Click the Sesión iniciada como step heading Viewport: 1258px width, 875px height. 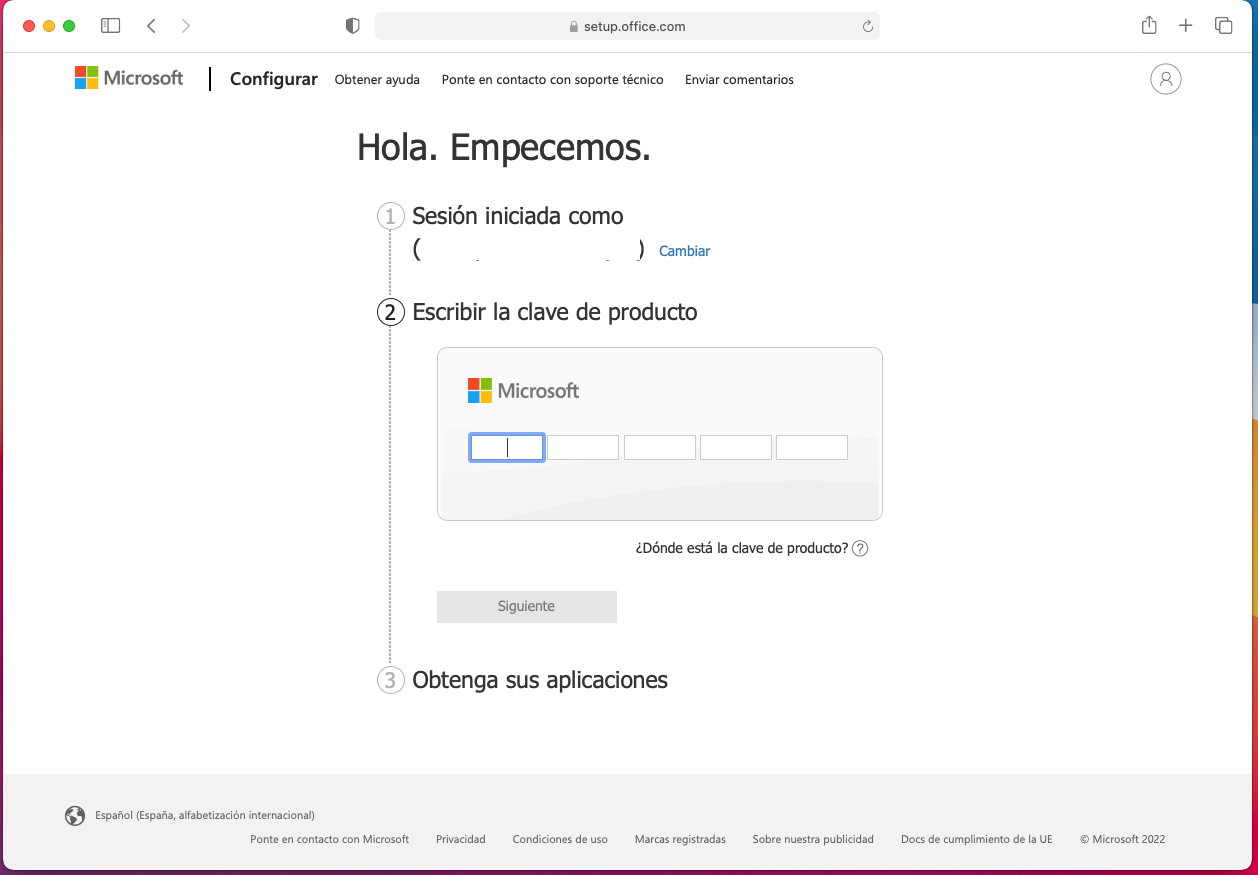(x=518, y=216)
